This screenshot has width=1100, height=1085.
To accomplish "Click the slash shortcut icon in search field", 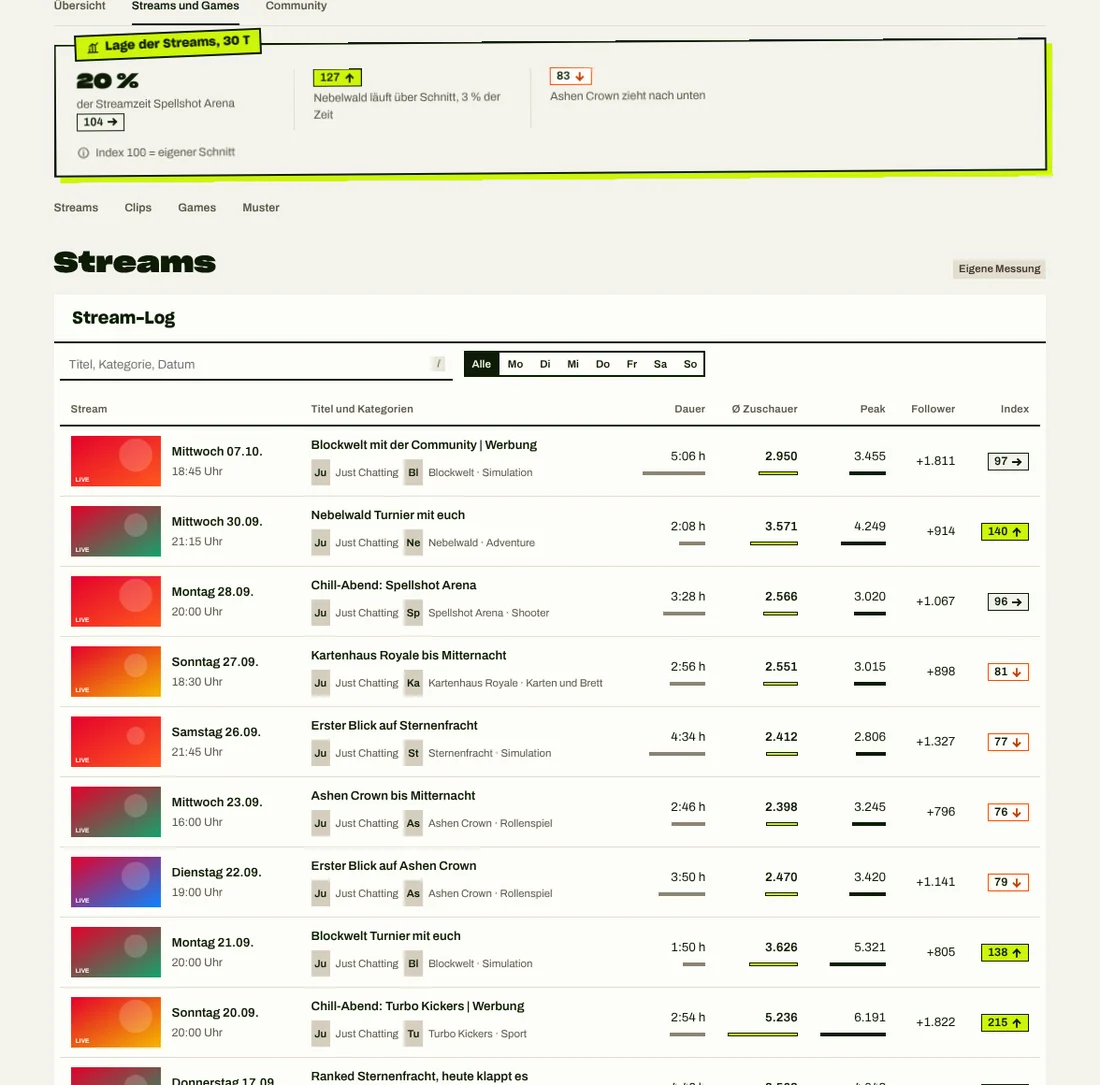I will pyautogui.click(x=438, y=363).
